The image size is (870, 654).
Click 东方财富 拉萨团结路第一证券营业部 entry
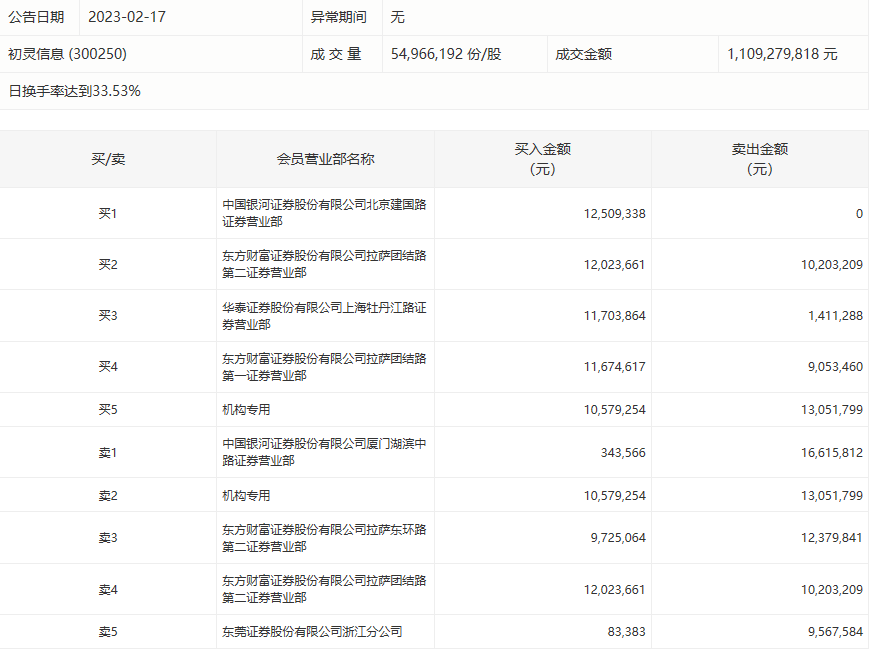click(x=325, y=367)
